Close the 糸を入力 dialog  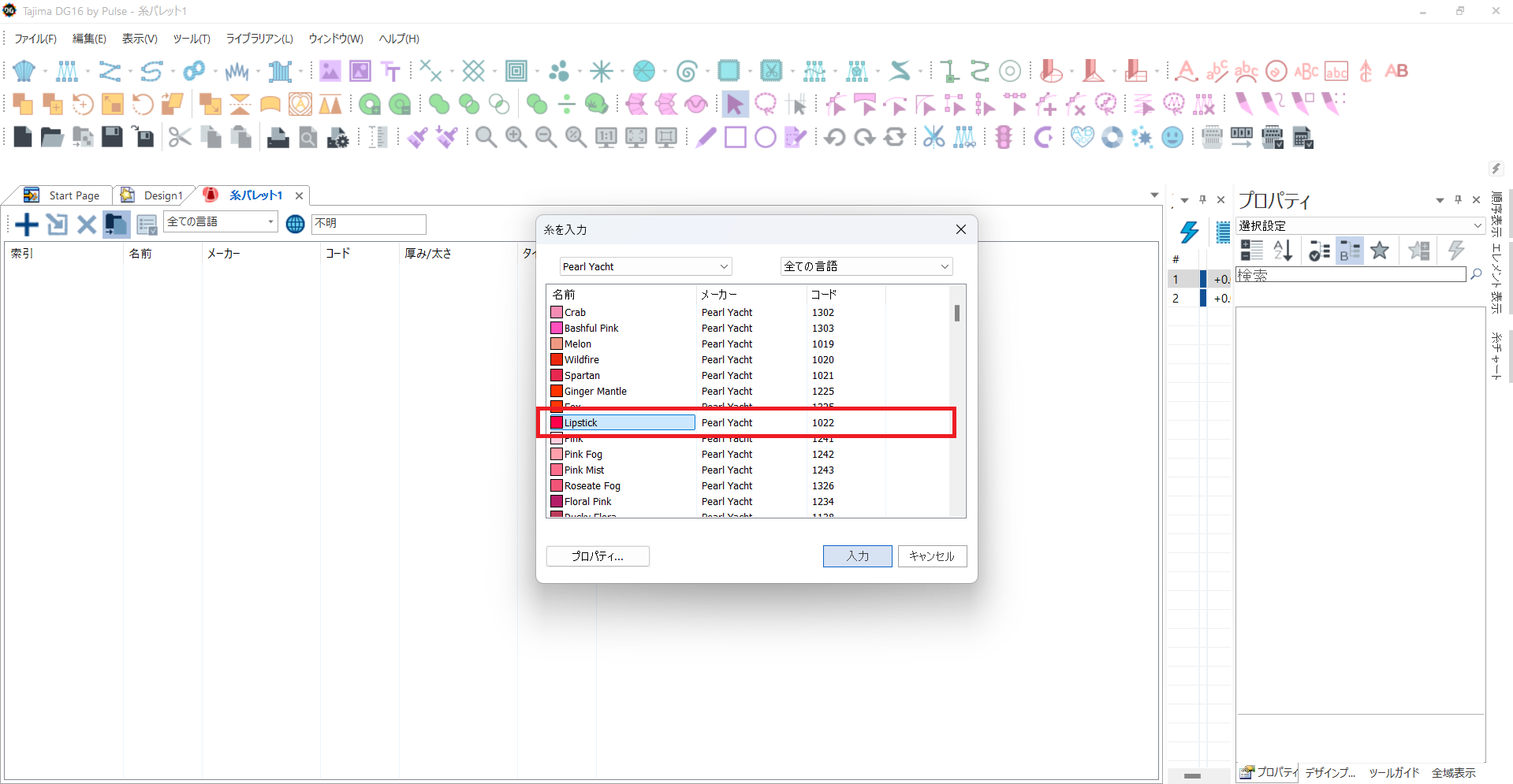960,229
